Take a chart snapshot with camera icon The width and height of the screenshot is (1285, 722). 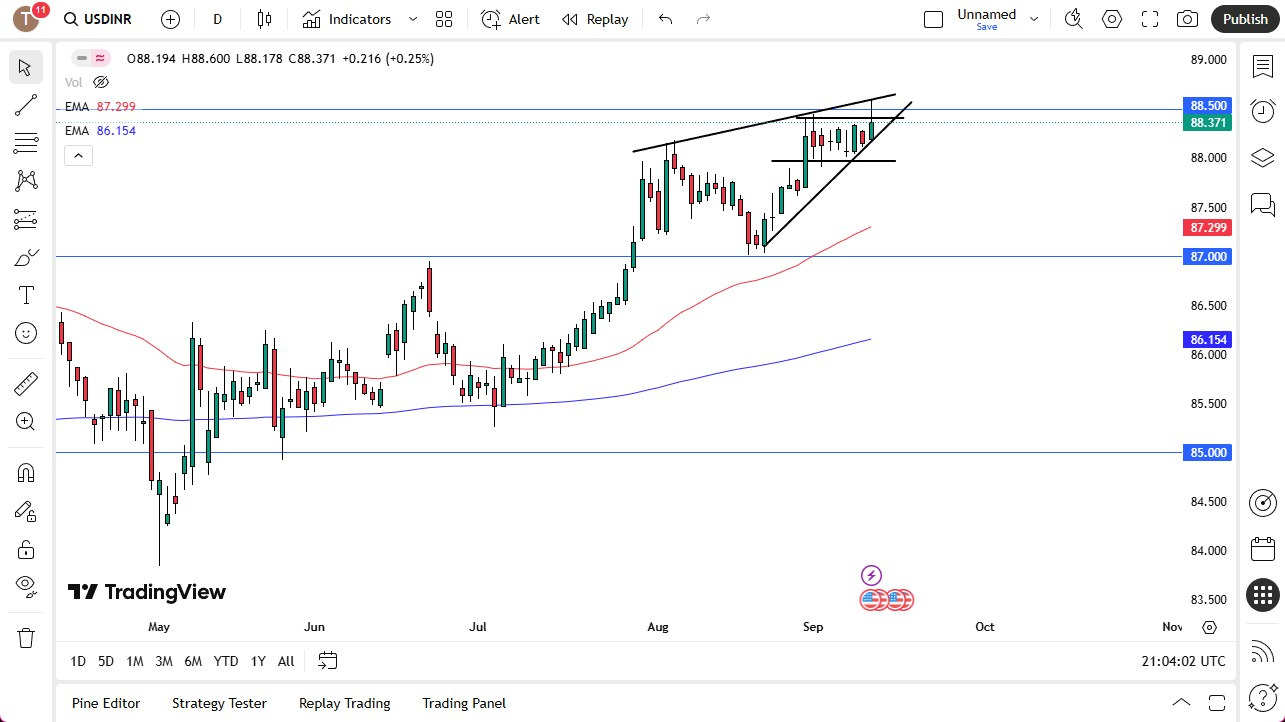coord(1186,19)
